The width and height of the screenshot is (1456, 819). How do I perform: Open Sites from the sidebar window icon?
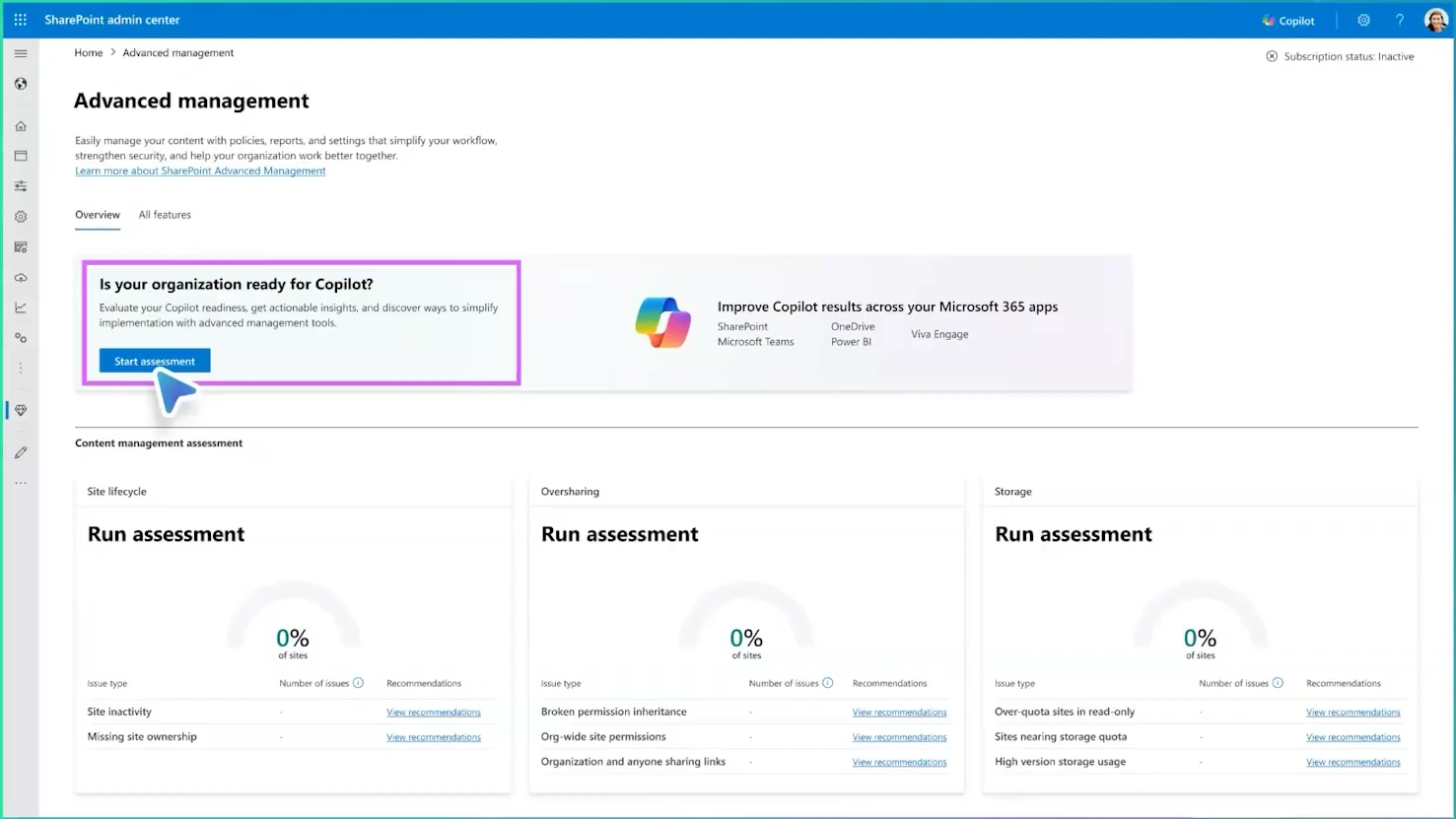coord(21,156)
